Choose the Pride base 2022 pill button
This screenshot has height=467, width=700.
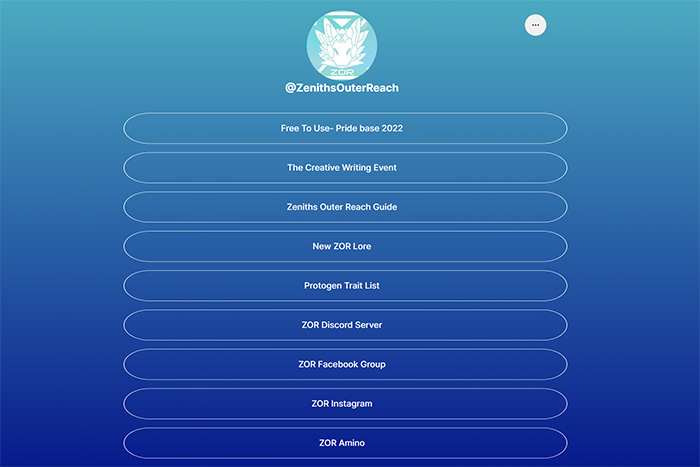[x=345, y=128]
